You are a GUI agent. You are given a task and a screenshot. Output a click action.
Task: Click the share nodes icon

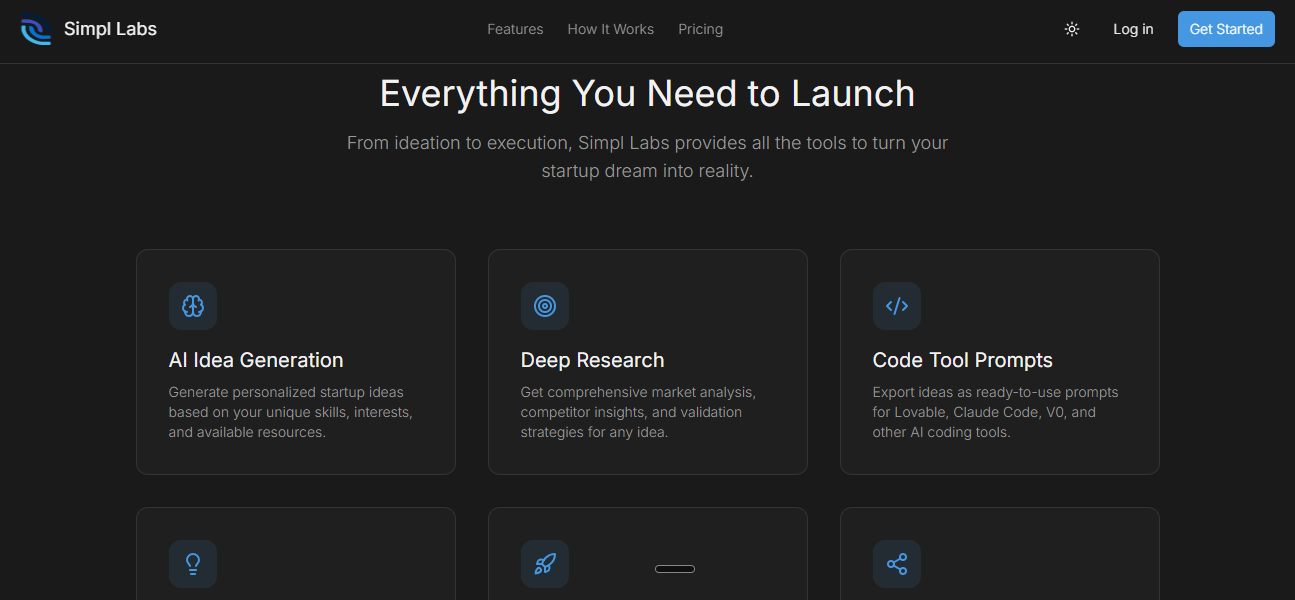pos(897,564)
